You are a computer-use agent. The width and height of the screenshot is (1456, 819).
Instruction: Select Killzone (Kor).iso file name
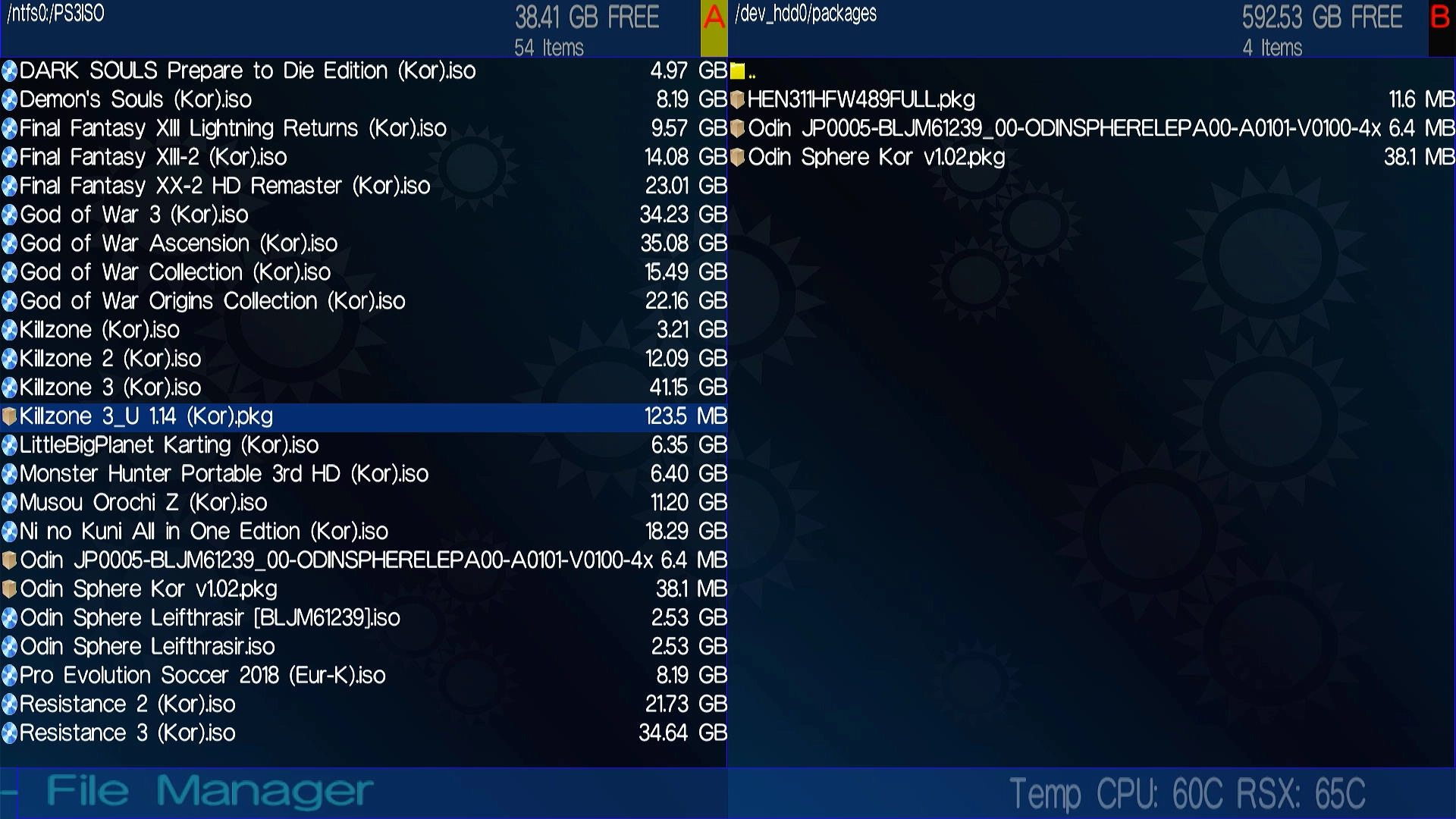point(100,331)
